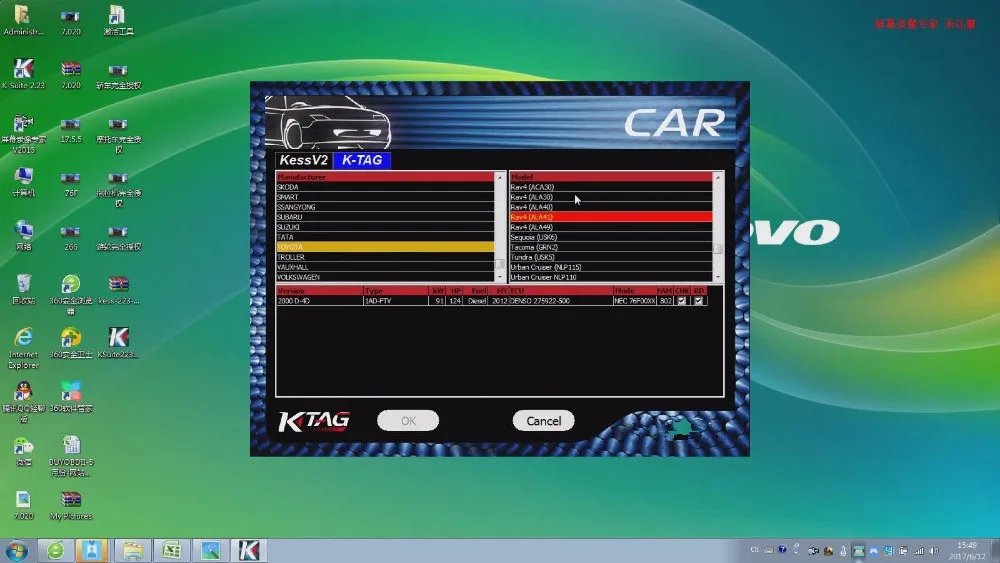Click the Manufacturer list scroll-down arrow
The height and width of the screenshot is (563, 1000).
(500, 277)
